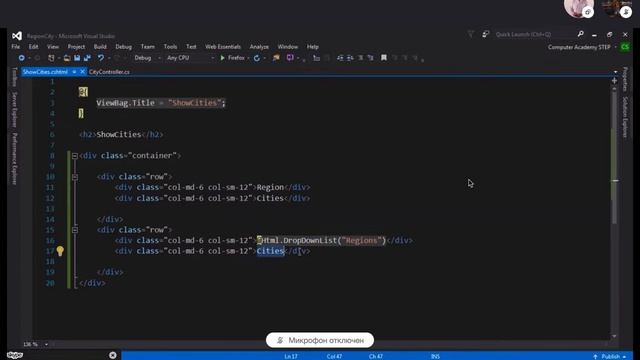
Task: Click the Save All toolbar icon
Action: (x=87, y=58)
